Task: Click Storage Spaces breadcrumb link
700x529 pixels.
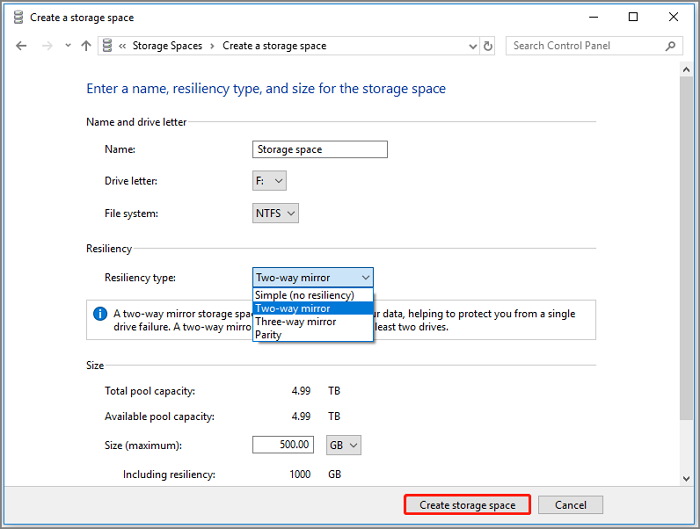Action: pos(167,46)
